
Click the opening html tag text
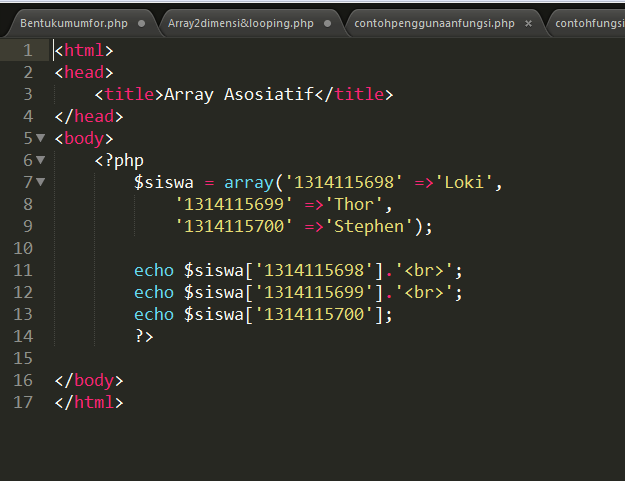pos(84,50)
